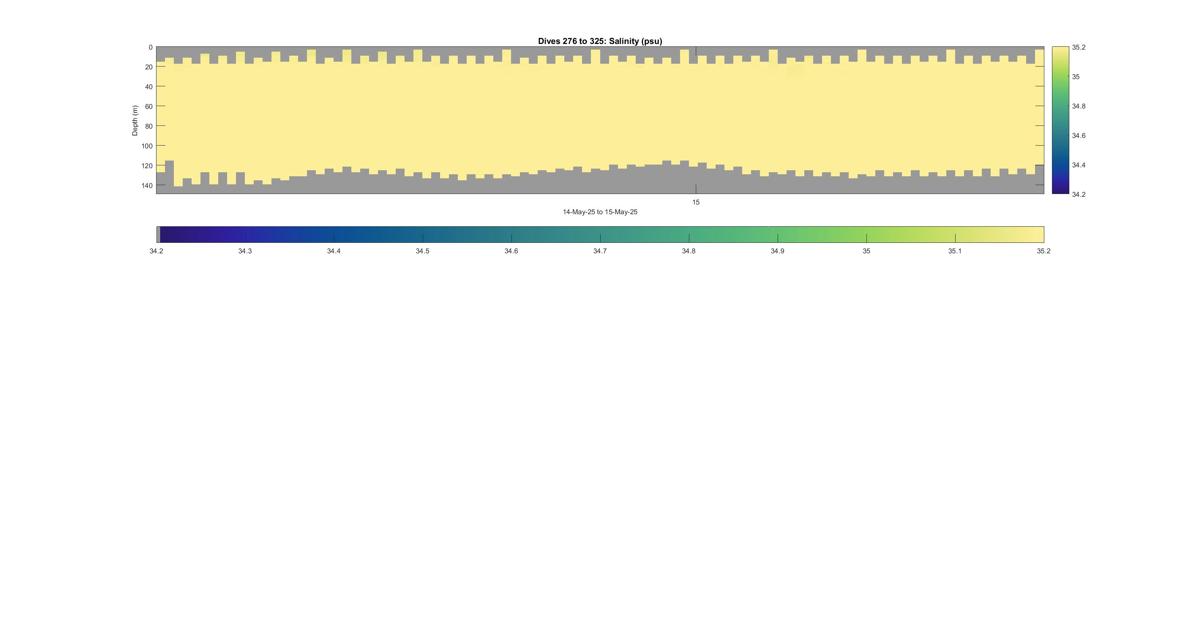Select the "Depth (m)" y-axis label
The width and height of the screenshot is (1200, 622).
click(134, 120)
